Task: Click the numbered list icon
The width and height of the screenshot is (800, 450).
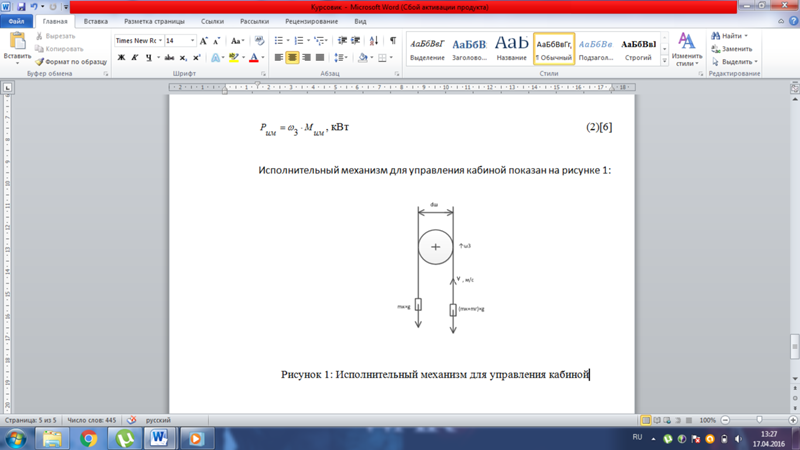Action: click(299, 41)
